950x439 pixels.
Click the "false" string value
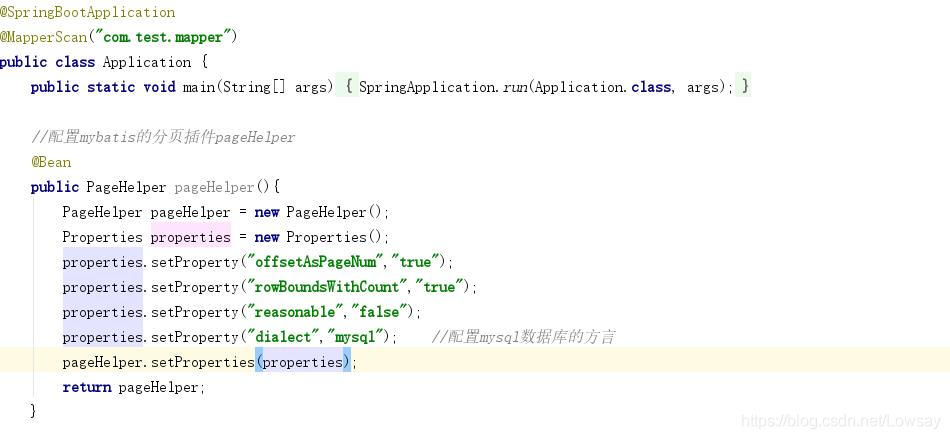point(379,312)
